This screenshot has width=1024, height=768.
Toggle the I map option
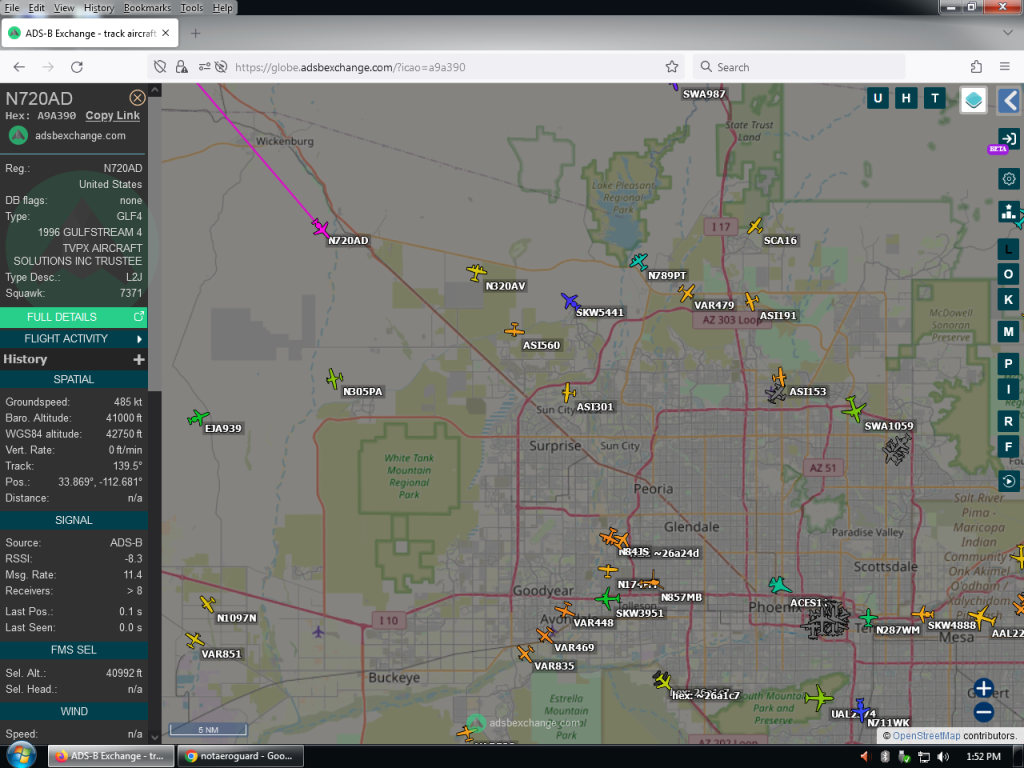click(1008, 389)
